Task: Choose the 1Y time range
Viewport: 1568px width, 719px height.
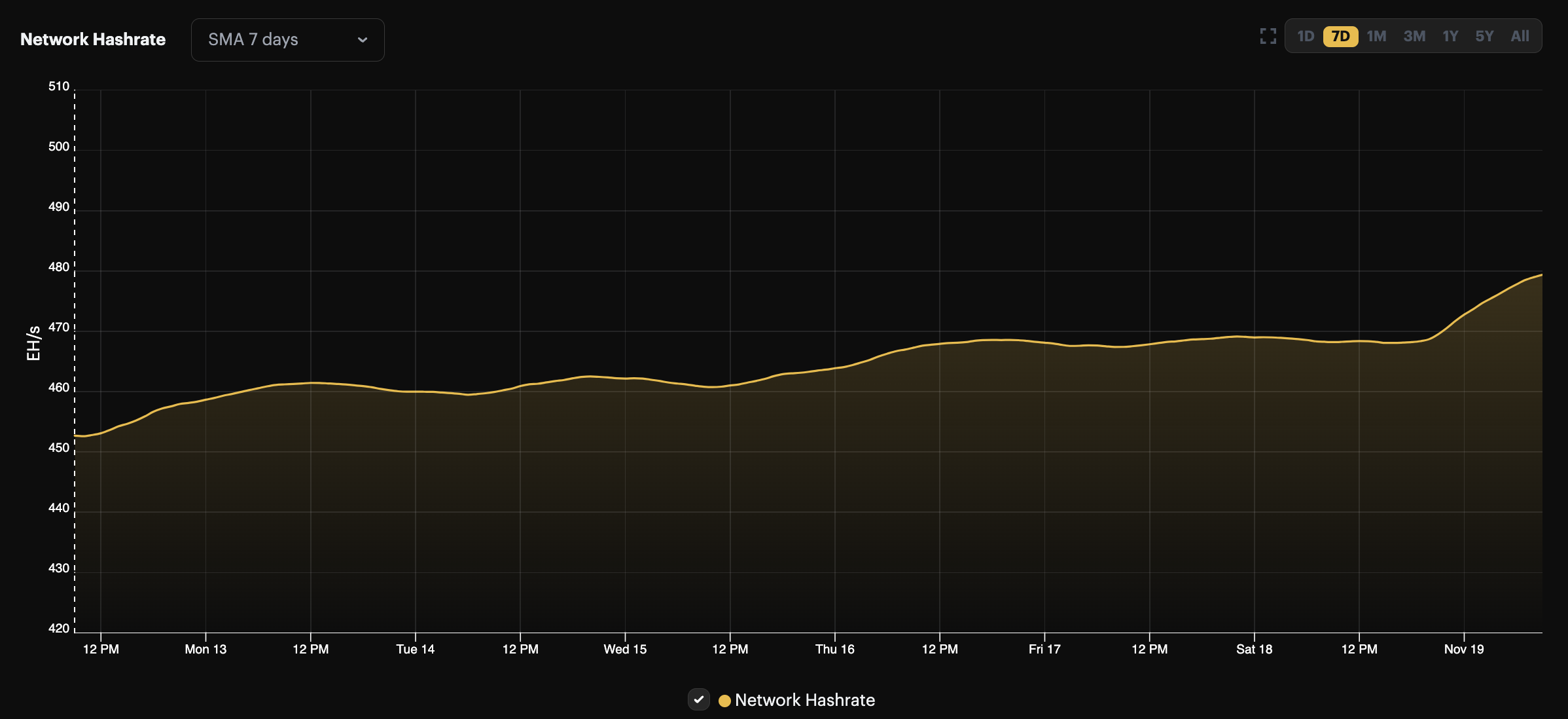Action: [1450, 36]
